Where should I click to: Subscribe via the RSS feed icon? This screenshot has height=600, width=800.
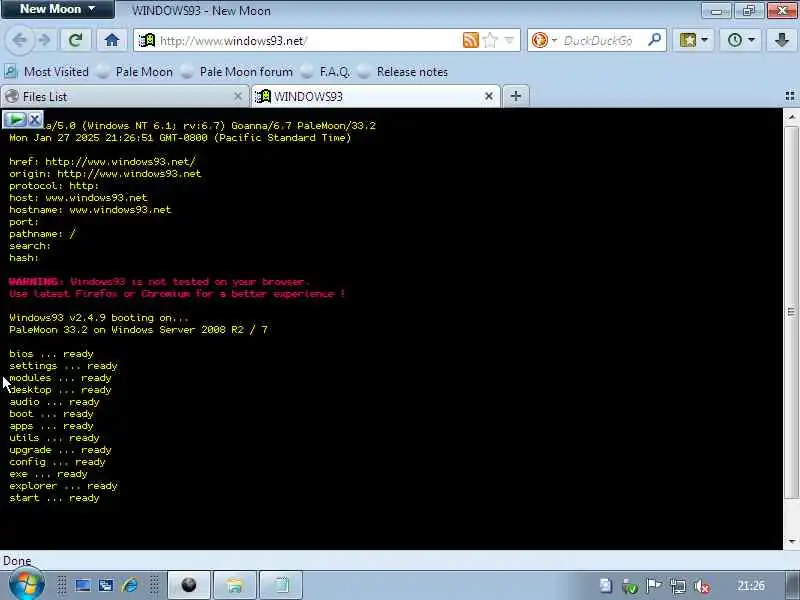click(x=470, y=40)
